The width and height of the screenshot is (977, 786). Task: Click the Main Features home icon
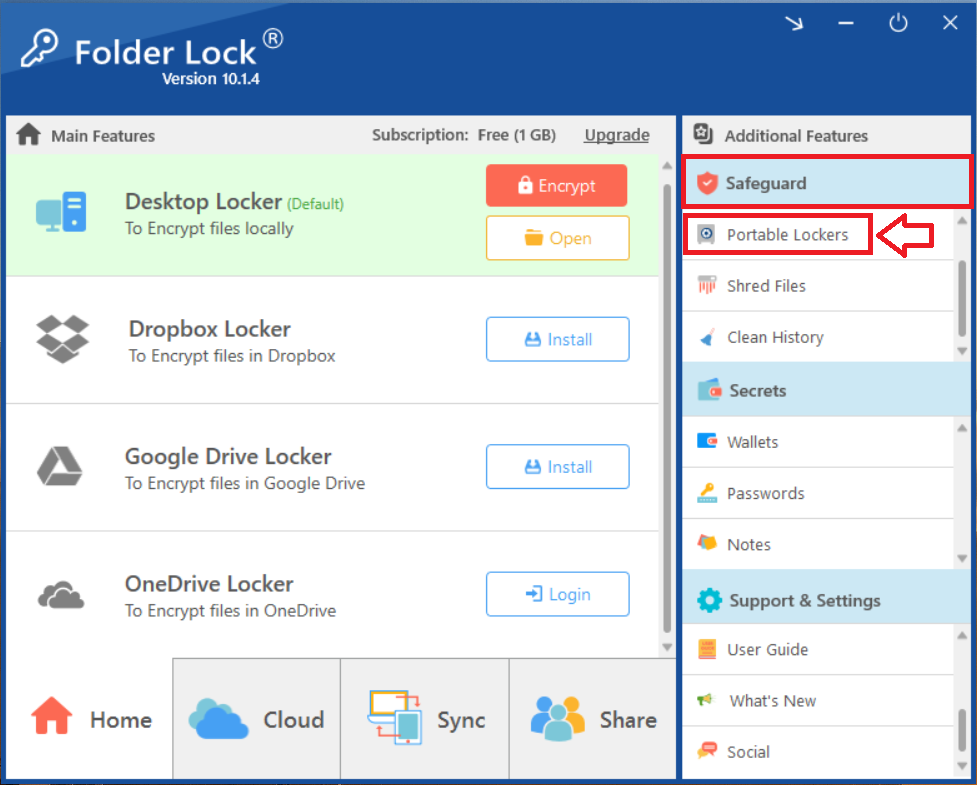click(29, 135)
